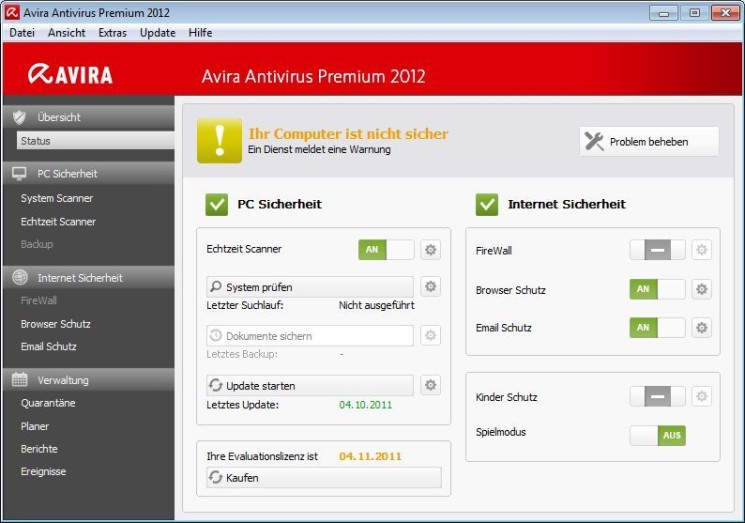Click Problem beheben button
This screenshot has height=523, width=745.
click(x=649, y=142)
